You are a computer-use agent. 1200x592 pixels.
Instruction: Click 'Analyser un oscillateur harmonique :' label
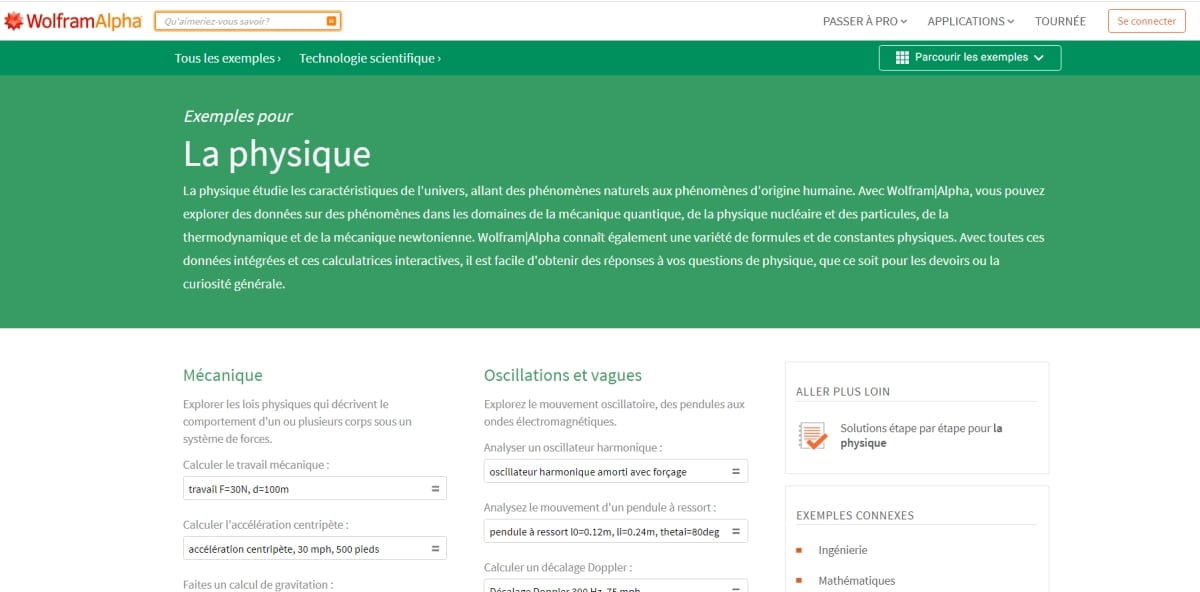point(573,447)
